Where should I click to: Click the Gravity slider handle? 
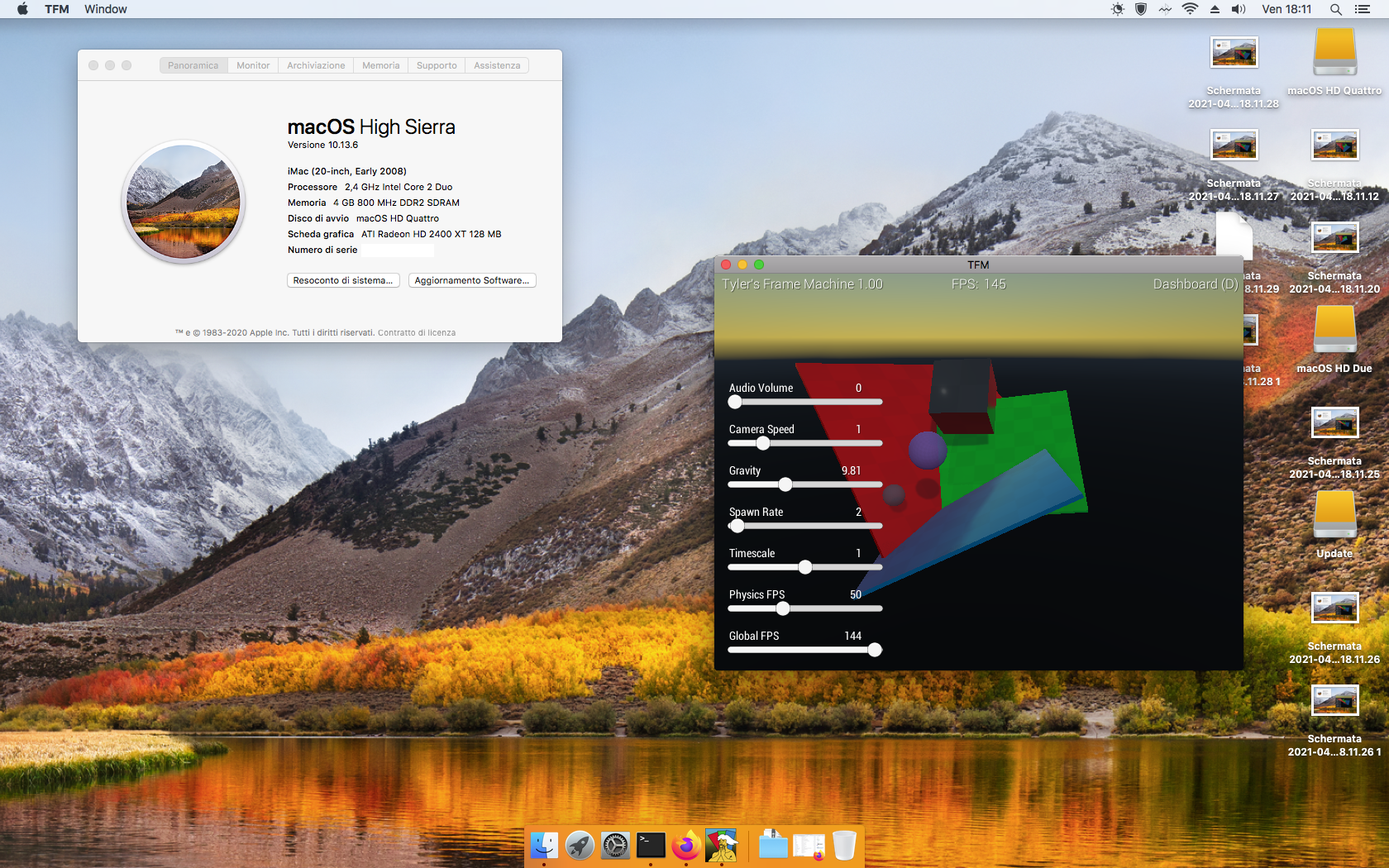pyautogui.click(x=785, y=484)
